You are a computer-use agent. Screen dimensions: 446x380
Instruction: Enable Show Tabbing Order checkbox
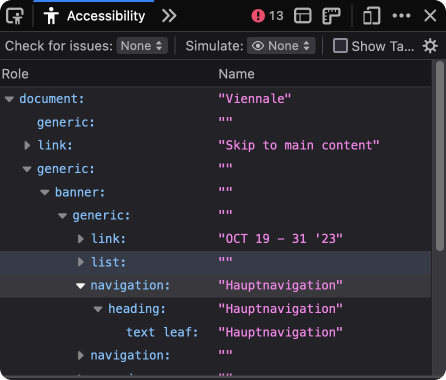click(340, 46)
